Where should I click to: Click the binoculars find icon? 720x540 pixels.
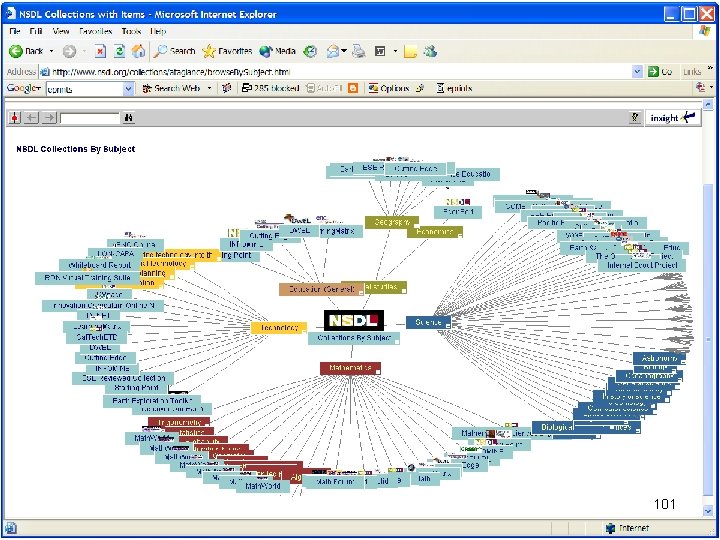click(129, 118)
